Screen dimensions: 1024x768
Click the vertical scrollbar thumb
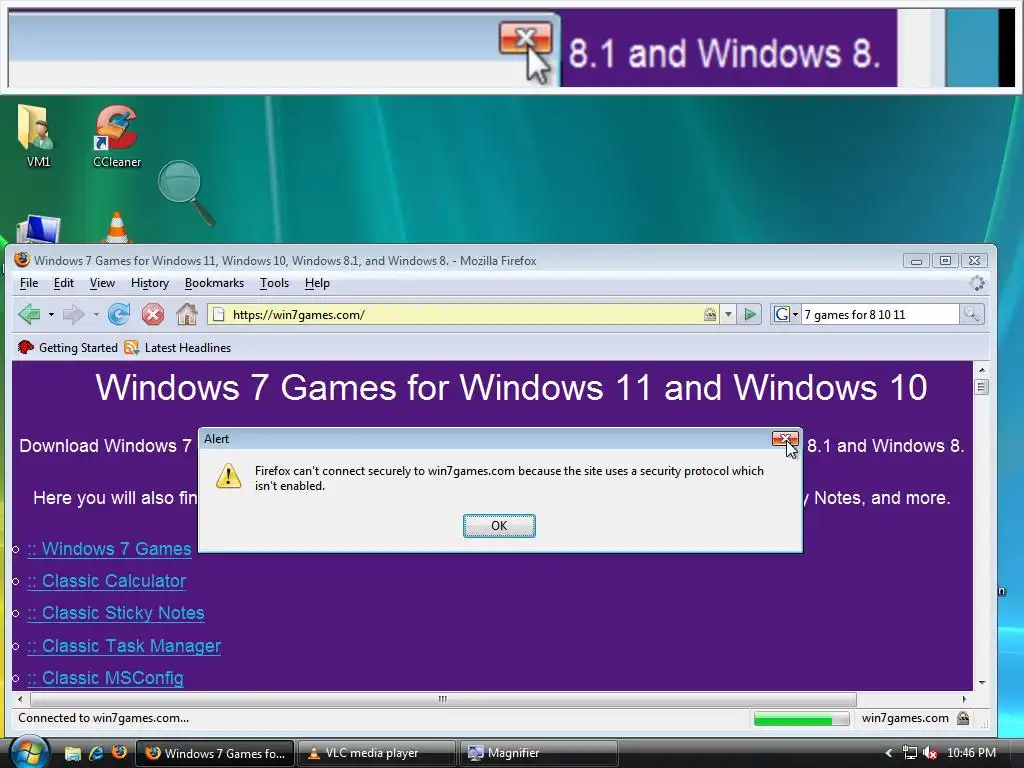click(x=982, y=387)
